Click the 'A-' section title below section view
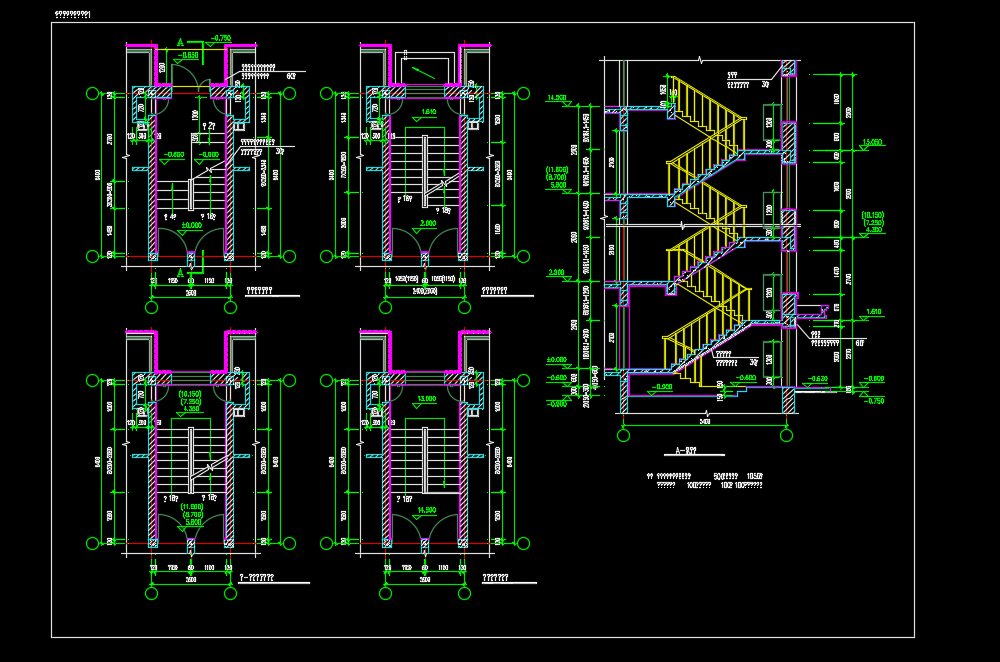The height and width of the screenshot is (662, 1000). click(684, 450)
